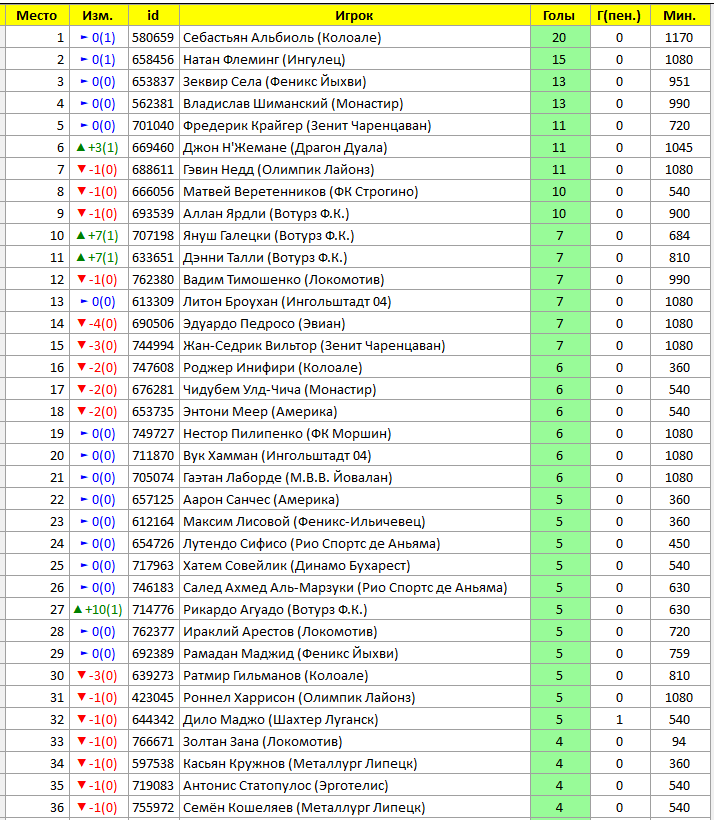Screen dimensions: 714x820
Task: Click the blue arrow for Нестор Пилипенко row
Action: point(84,434)
